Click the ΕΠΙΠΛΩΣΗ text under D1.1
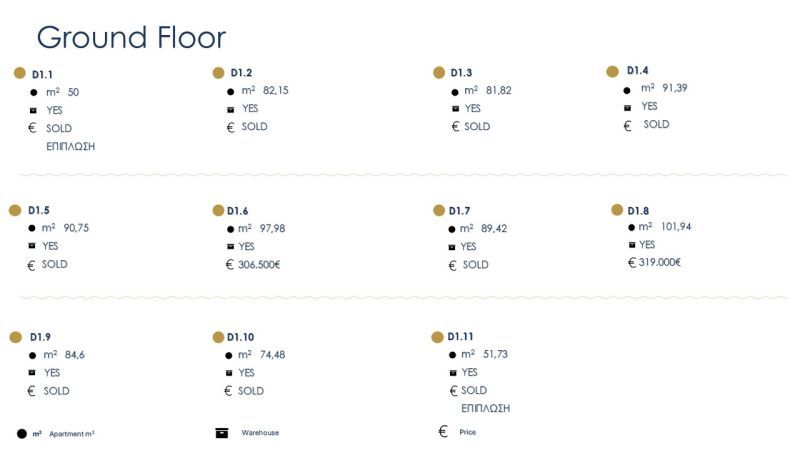 70,146
